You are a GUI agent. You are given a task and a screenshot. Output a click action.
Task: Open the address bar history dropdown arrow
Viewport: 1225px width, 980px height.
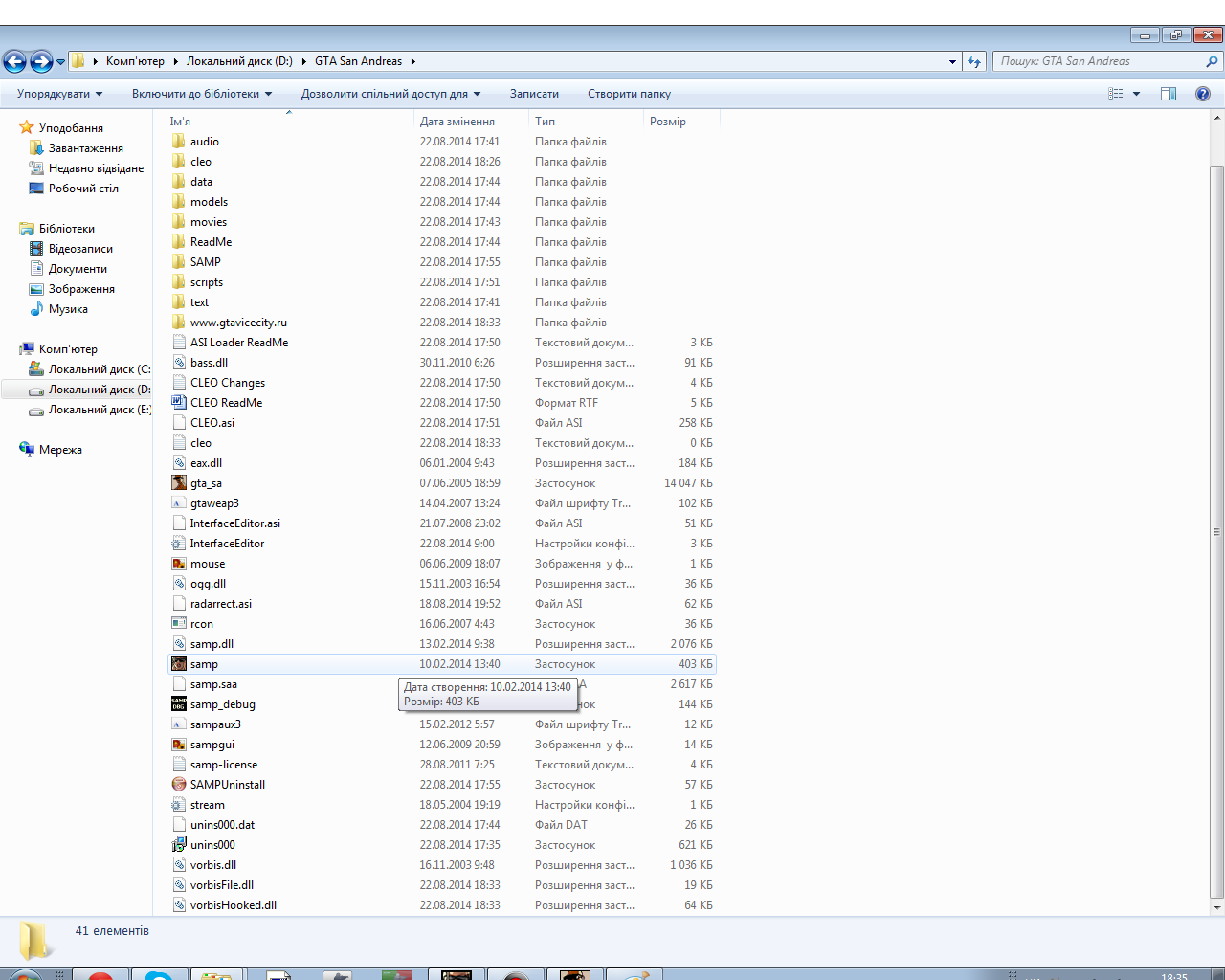(x=952, y=61)
